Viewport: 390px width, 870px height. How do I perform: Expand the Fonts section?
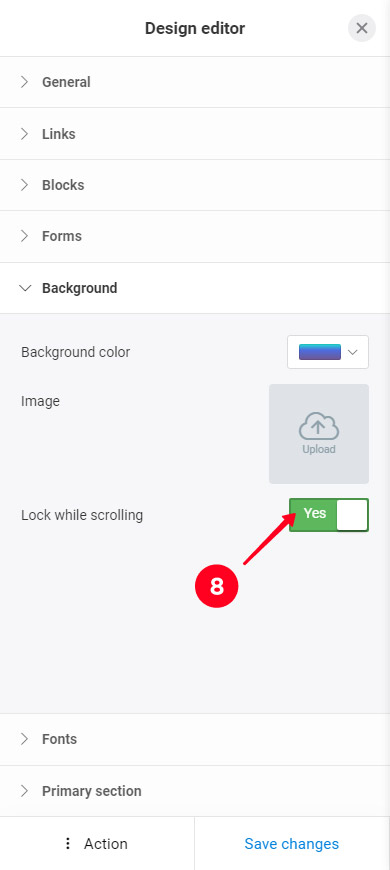click(x=195, y=739)
